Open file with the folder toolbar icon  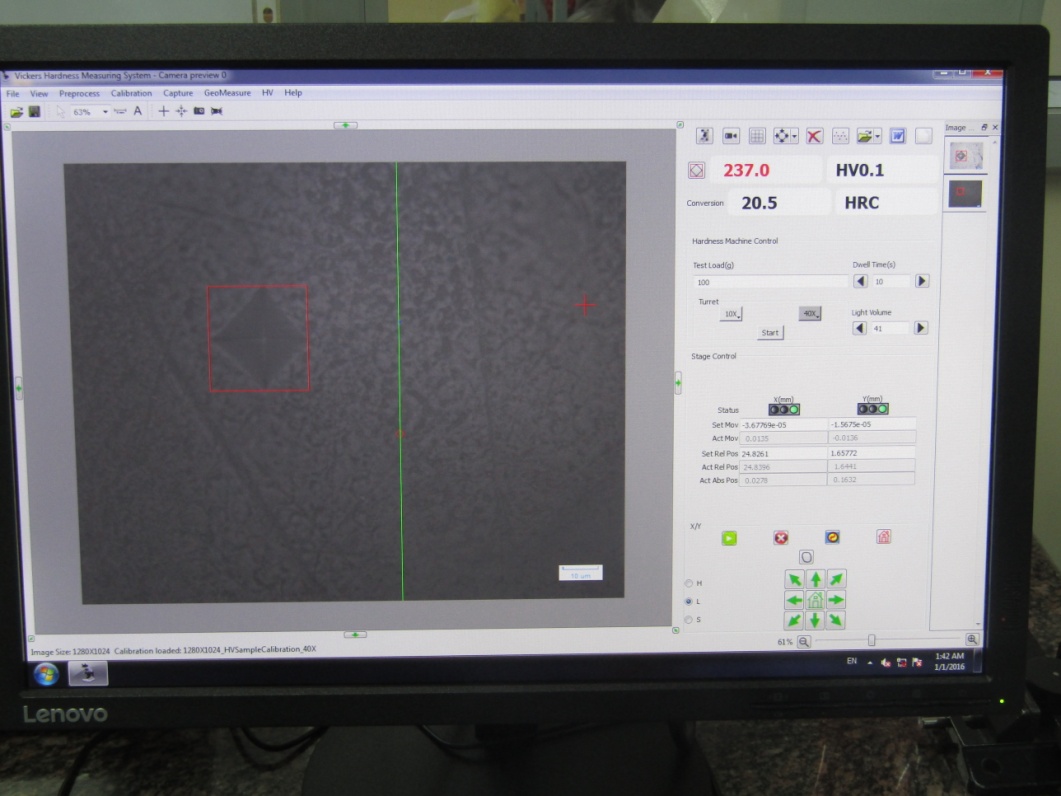pyautogui.click(x=16, y=112)
